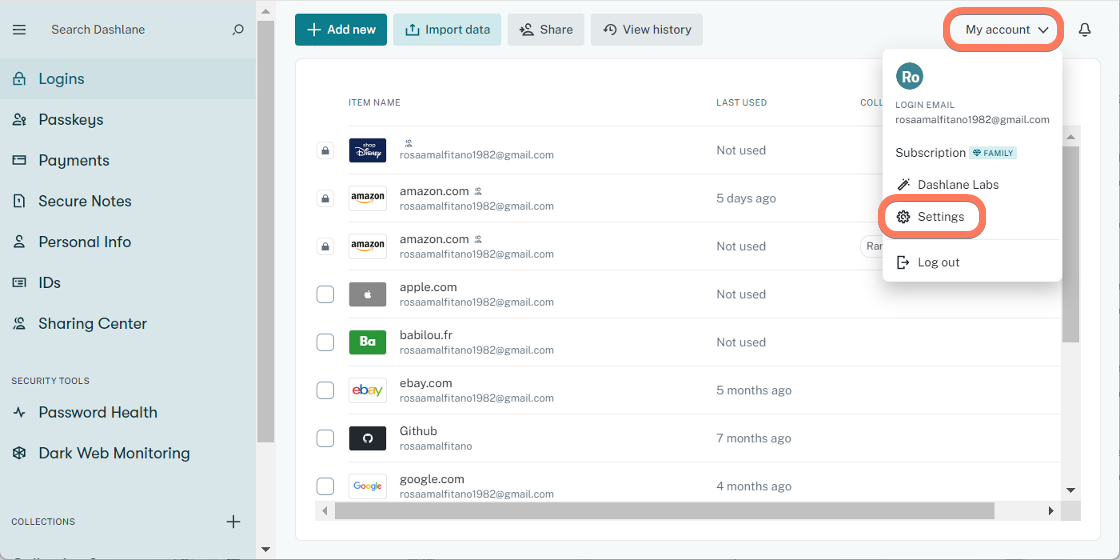This screenshot has height=560, width=1120.
Task: Go to Payments section
Action: pos(128,160)
